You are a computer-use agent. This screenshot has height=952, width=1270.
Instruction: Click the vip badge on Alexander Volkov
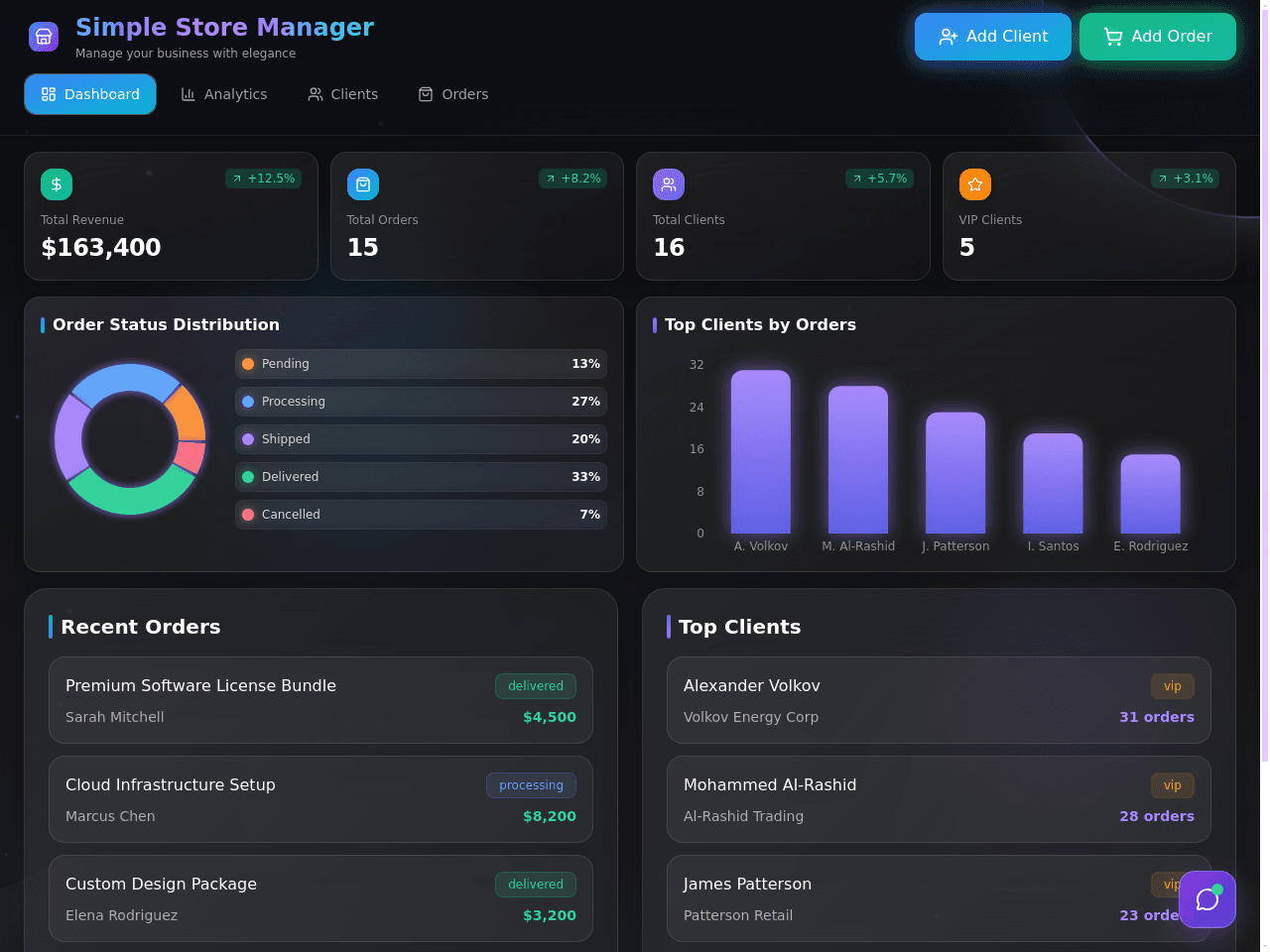[x=1173, y=686]
